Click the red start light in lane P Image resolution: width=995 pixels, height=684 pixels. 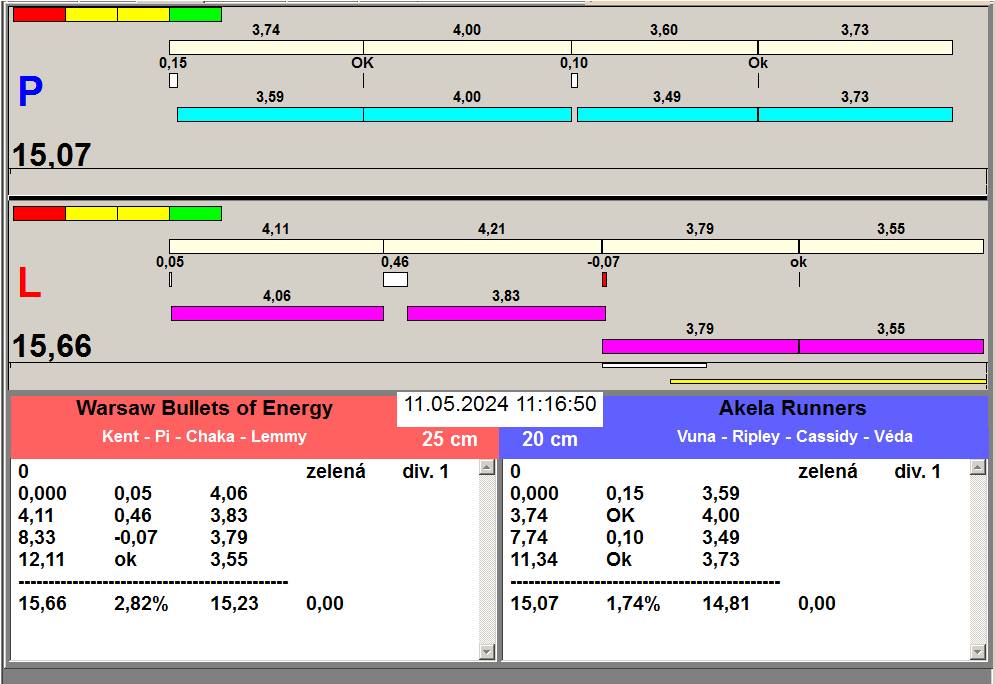click(39, 15)
